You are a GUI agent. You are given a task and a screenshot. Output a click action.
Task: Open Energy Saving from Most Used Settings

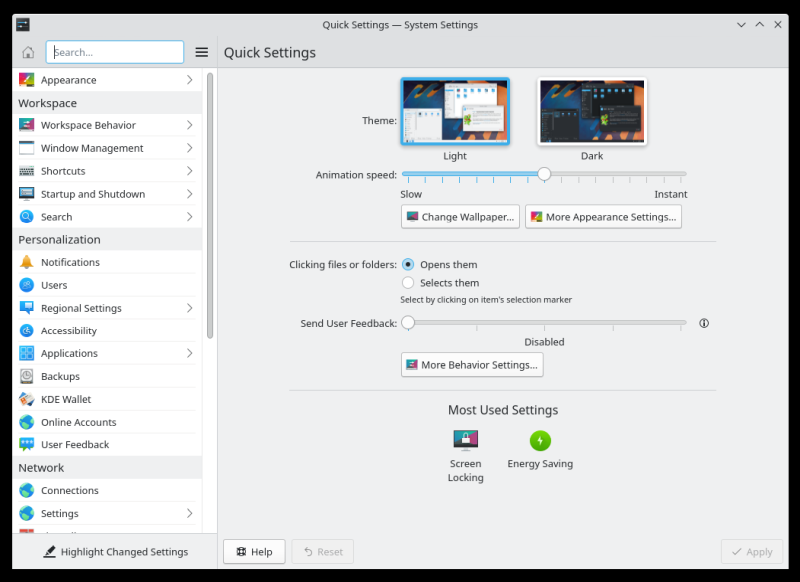coord(540,449)
